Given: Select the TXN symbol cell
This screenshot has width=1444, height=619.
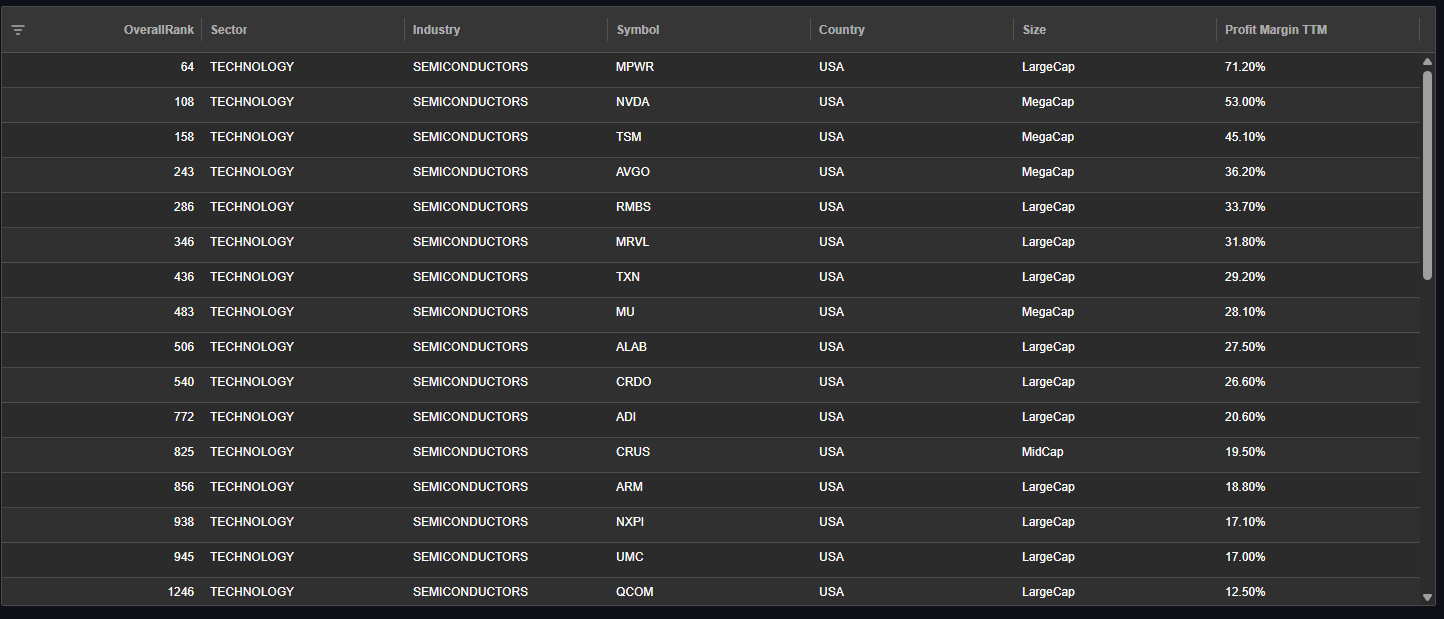Looking at the screenshot, I should point(628,277).
